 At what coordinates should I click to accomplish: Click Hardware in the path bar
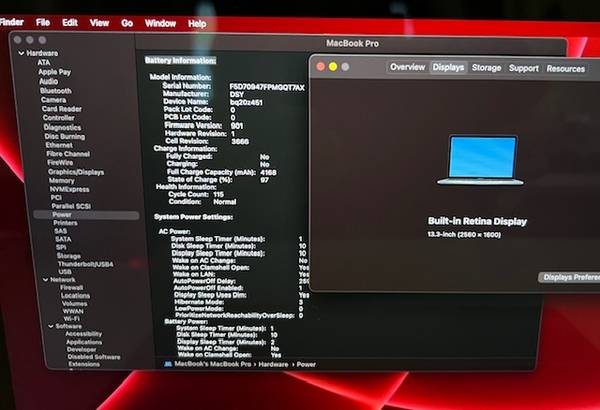[273, 364]
